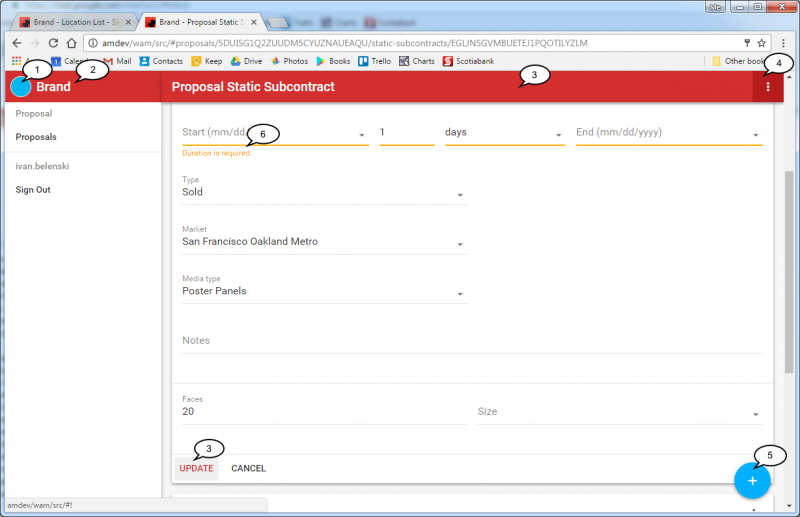Reload the page with browser refresh icon
This screenshot has height=517, width=800.
[53, 43]
